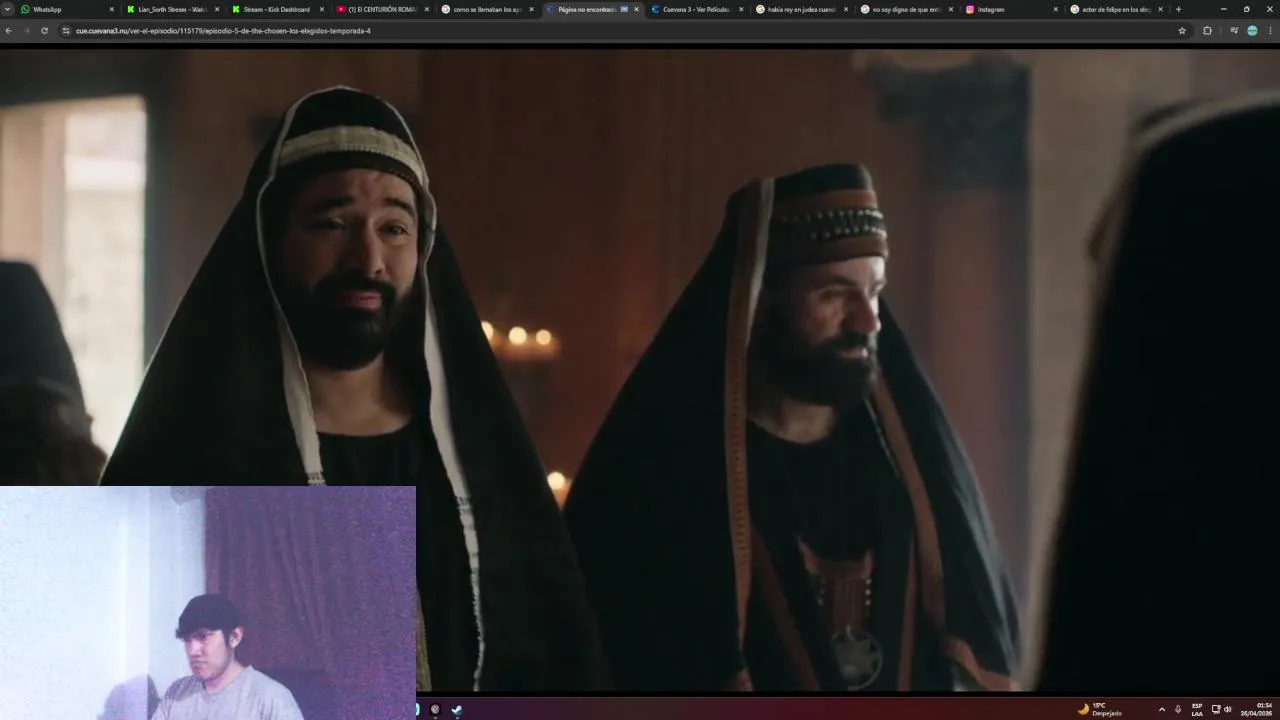Open the clock showing 01:54

click(x=1256, y=709)
